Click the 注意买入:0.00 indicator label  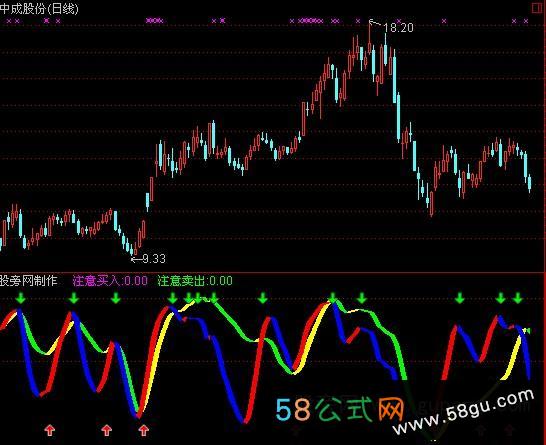[x=110, y=281]
